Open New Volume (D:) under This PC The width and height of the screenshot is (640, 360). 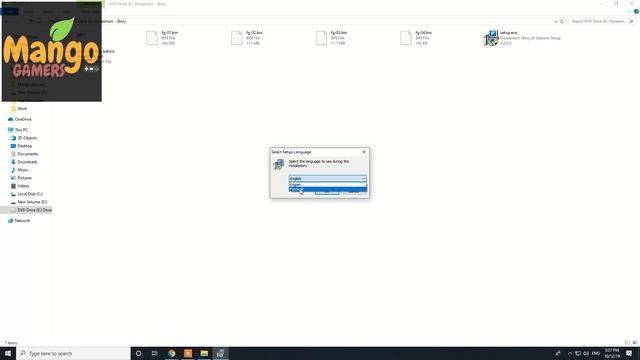pyautogui.click(x=32, y=202)
